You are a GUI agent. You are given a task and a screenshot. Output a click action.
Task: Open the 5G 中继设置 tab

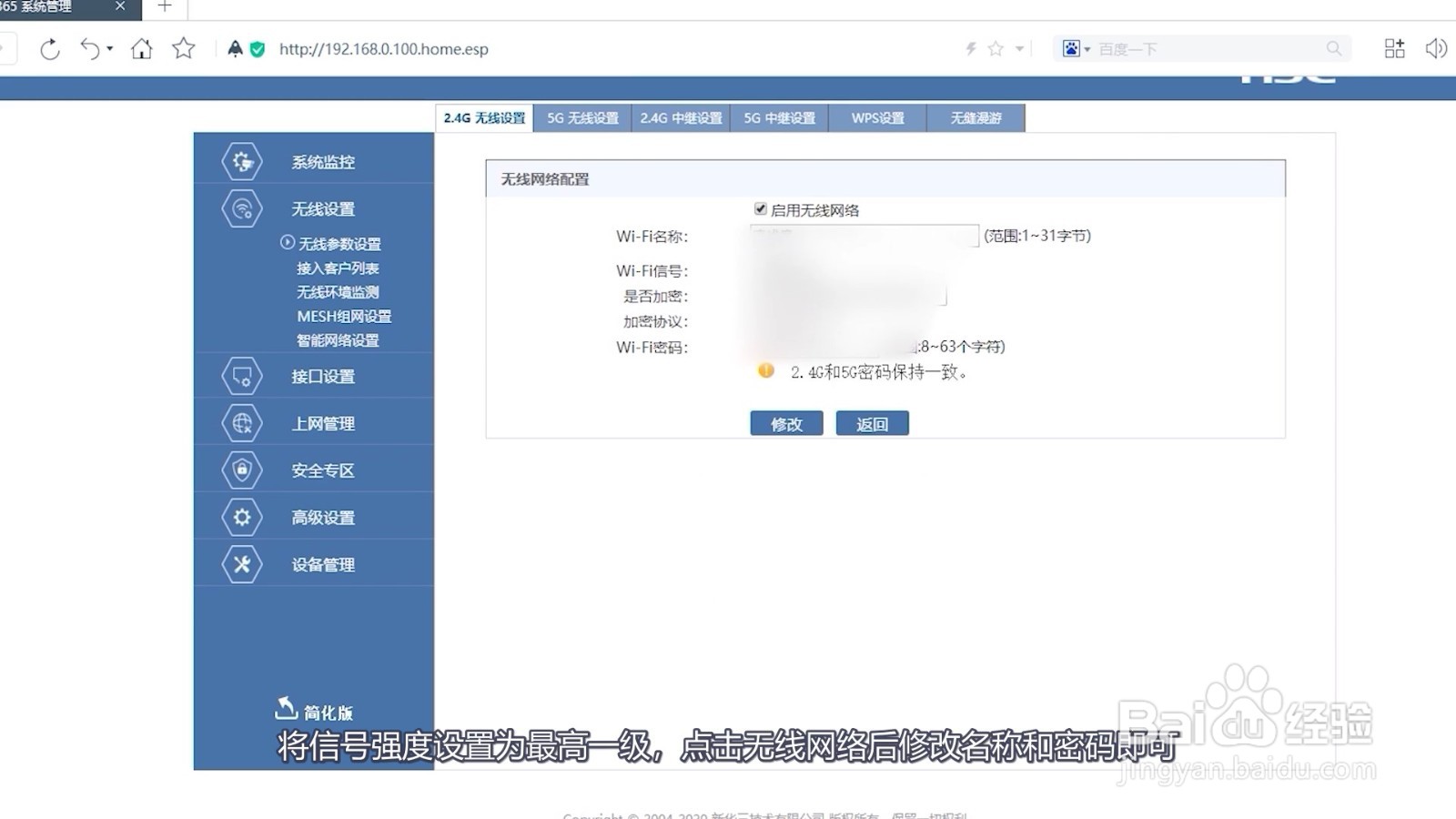point(779,118)
